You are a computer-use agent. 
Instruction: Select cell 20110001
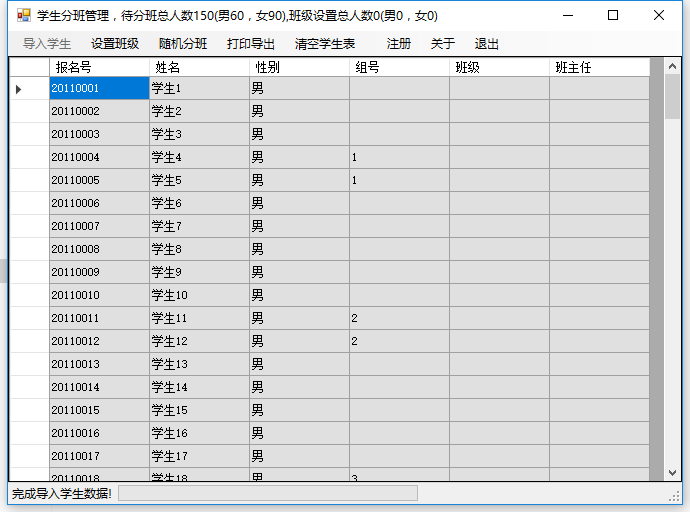[x=99, y=88]
